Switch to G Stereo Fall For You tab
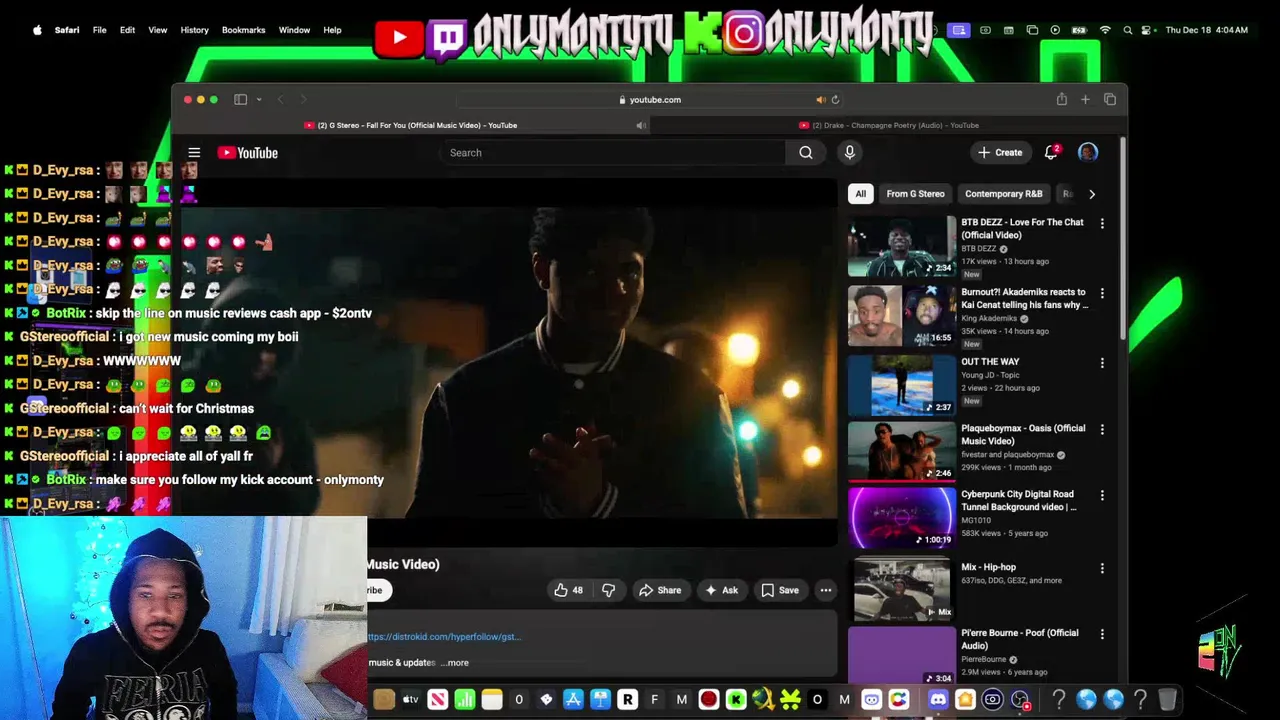Image resolution: width=1280 pixels, height=720 pixels. [x=411, y=125]
